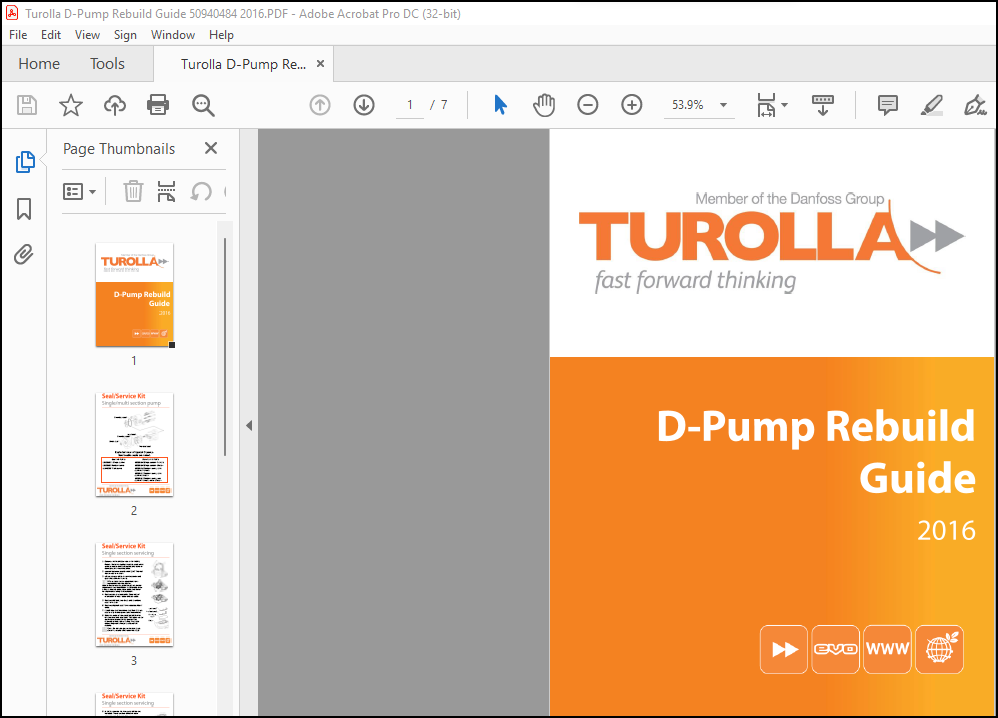The height and width of the screenshot is (718, 998).
Task: Go to next page arrow icon
Action: click(364, 105)
